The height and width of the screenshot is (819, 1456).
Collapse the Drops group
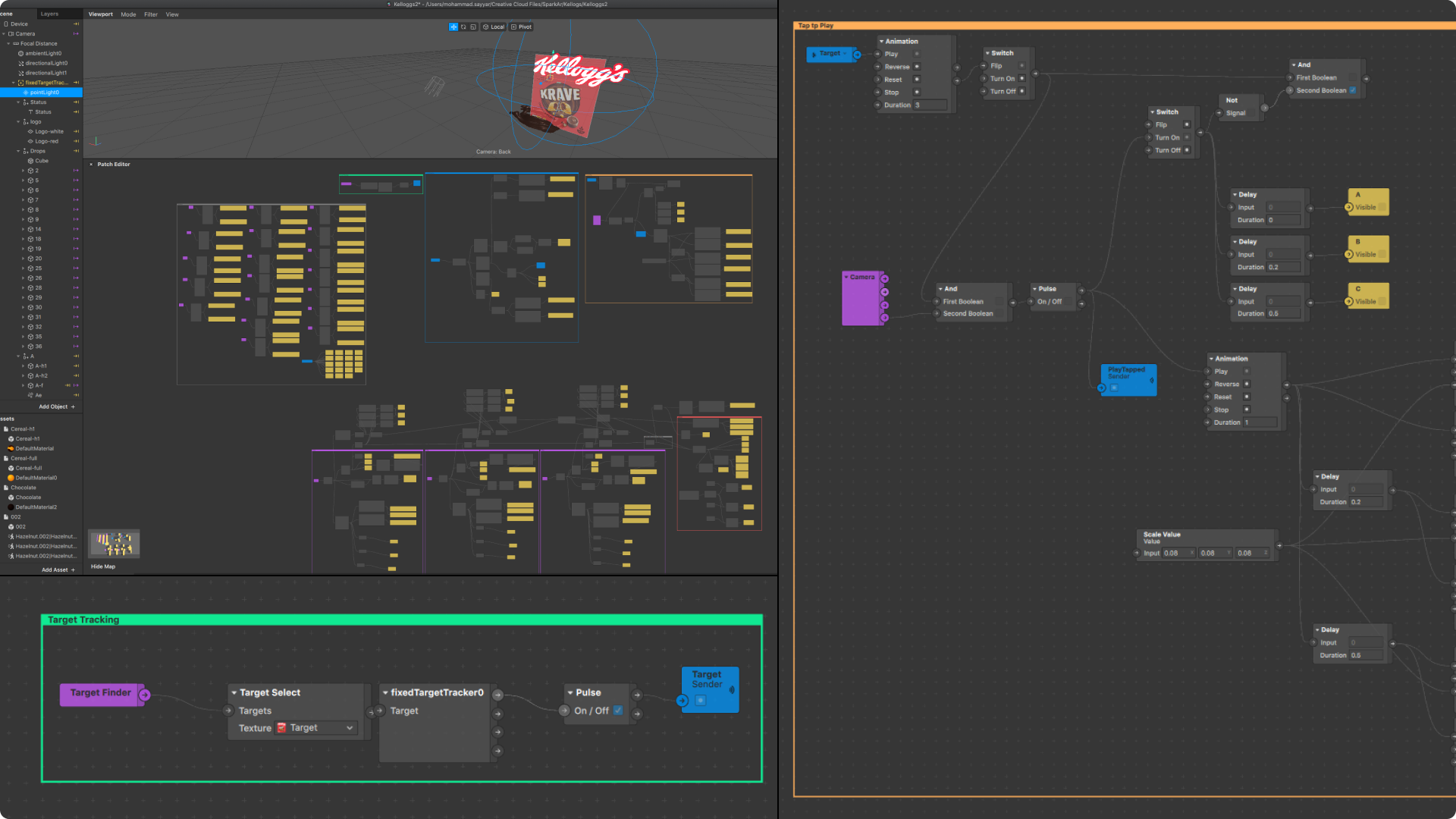(18, 151)
